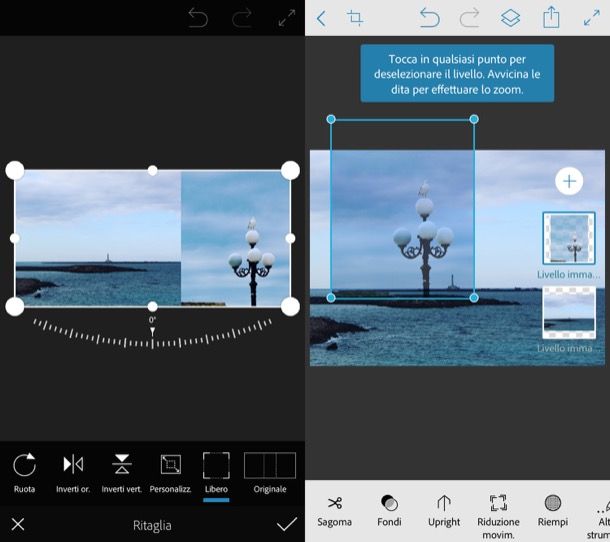Image resolution: width=610 pixels, height=542 pixels.
Task: Confirm the crop with checkmark
Action: point(287,524)
